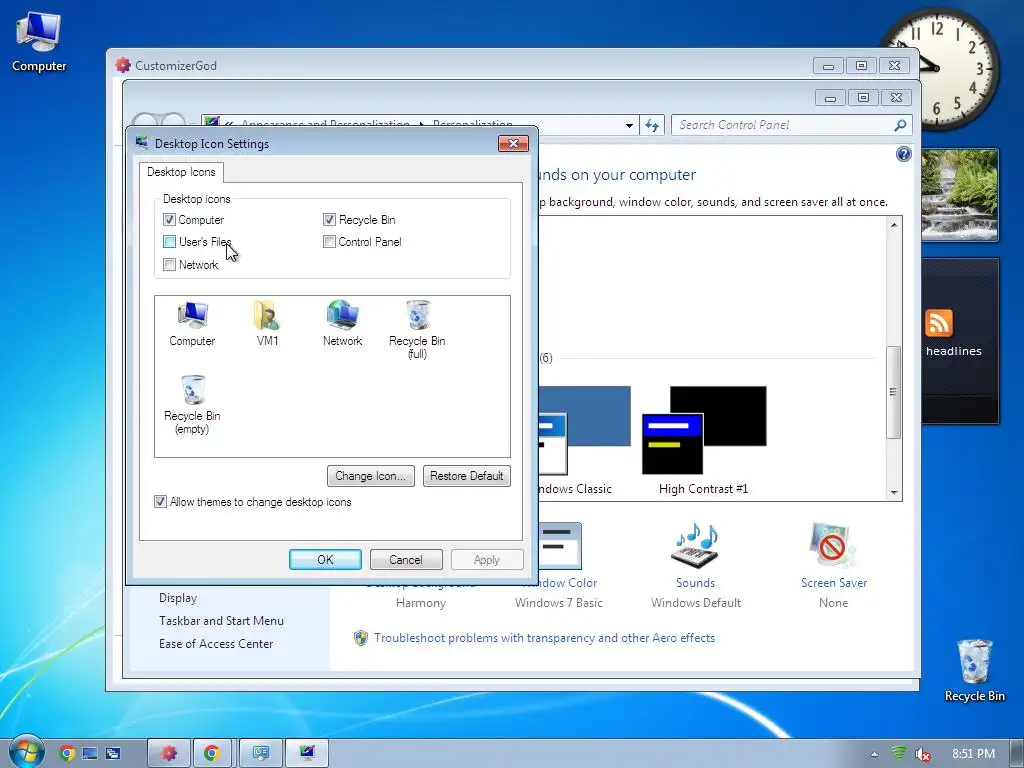
Task: Cancel the Desktop Icon Settings dialog
Action: 406,560
